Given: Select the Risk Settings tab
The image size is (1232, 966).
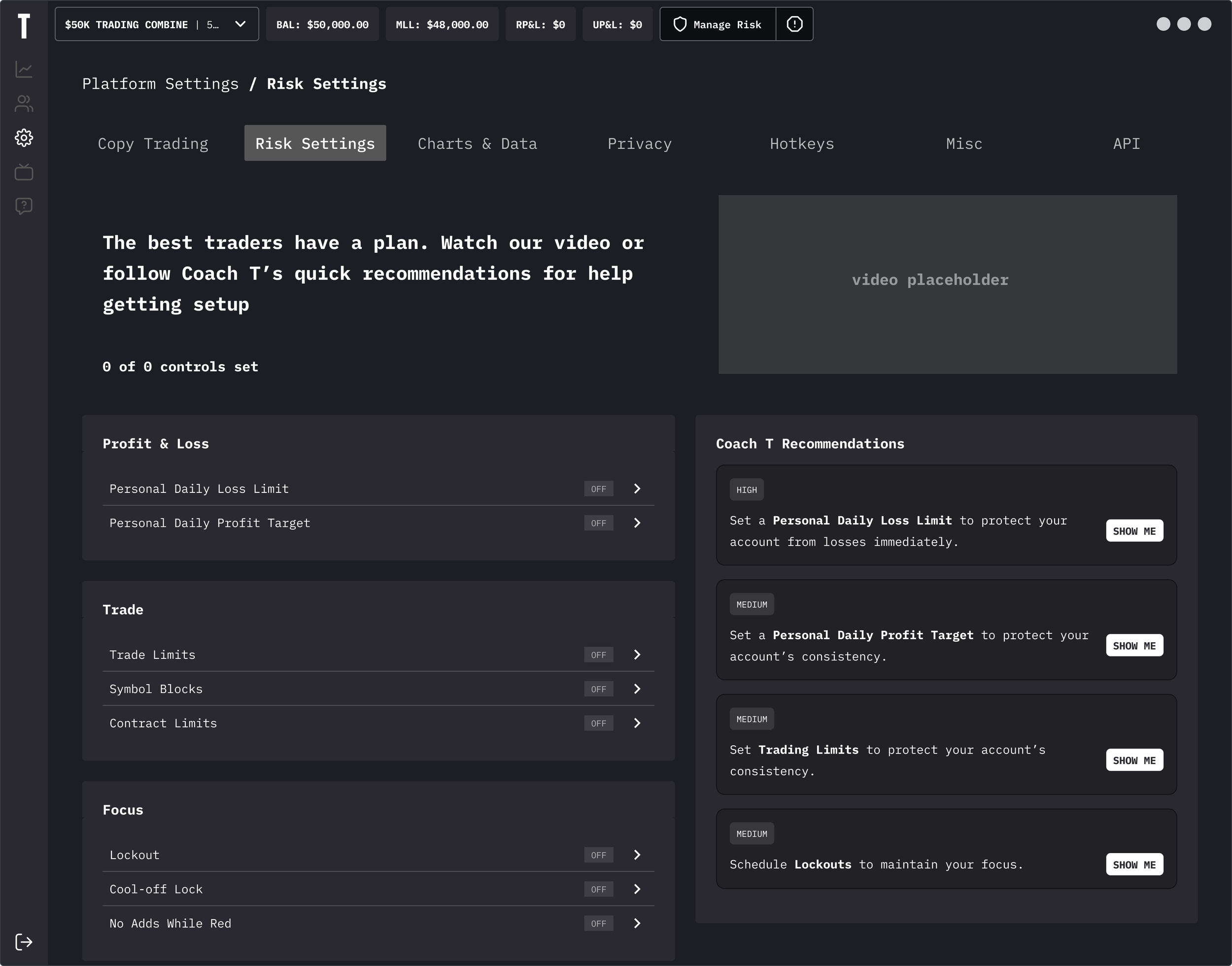Looking at the screenshot, I should click(x=315, y=143).
